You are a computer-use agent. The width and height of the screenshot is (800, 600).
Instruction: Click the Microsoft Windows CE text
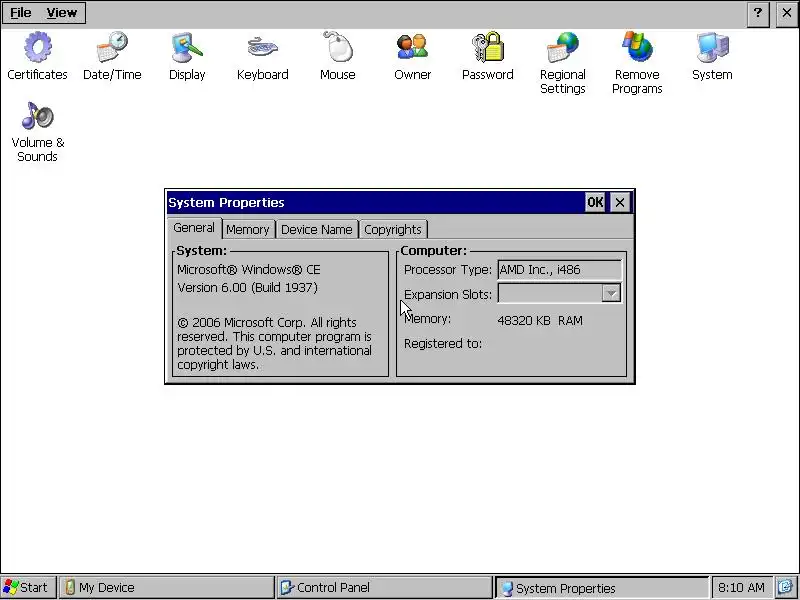(249, 269)
